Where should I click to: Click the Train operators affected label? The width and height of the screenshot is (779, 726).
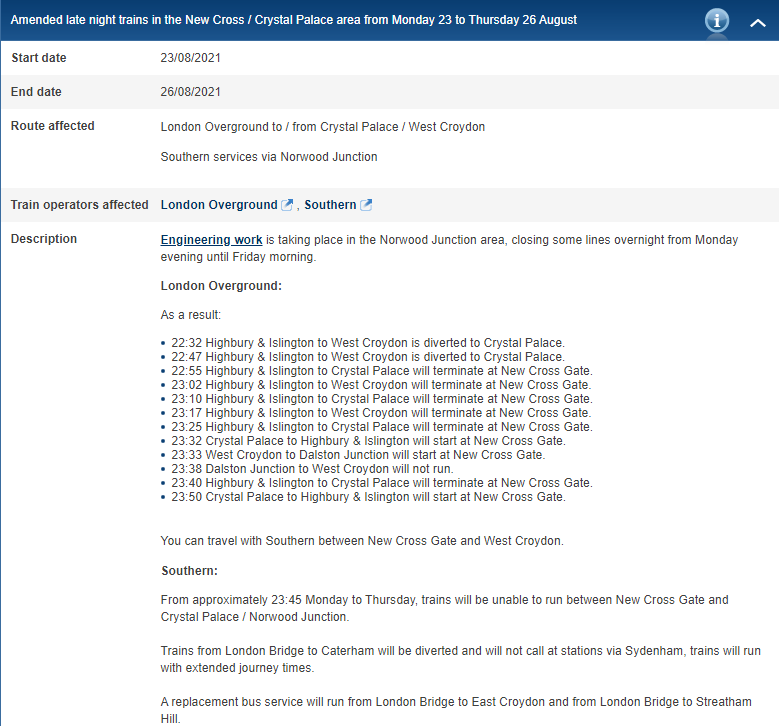tap(79, 205)
